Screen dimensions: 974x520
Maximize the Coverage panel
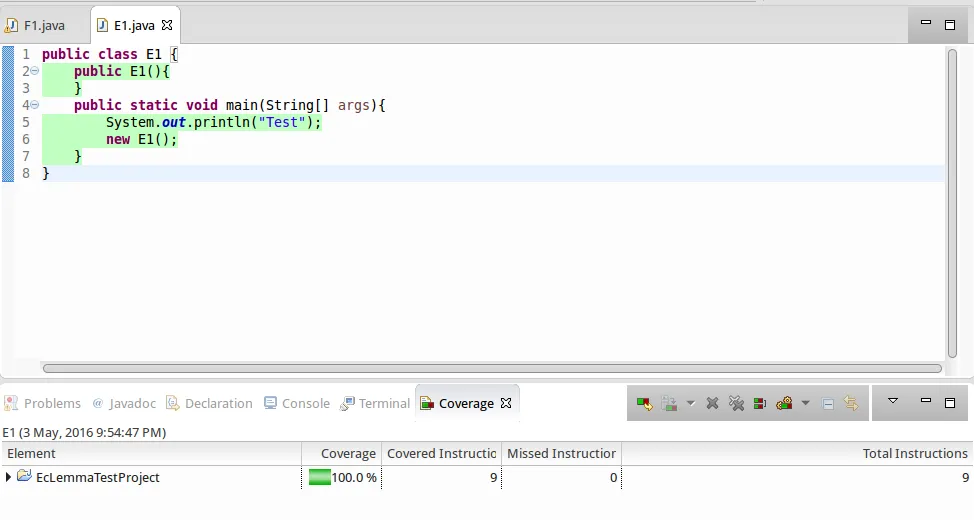tap(950, 403)
